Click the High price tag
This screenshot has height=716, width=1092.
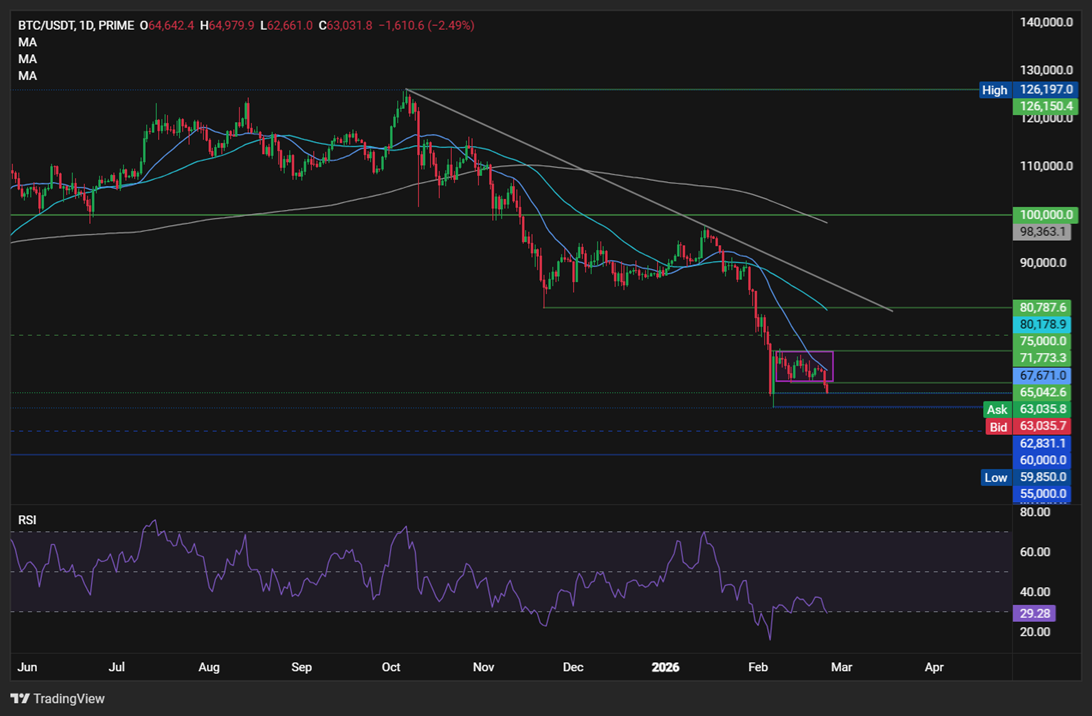(994, 90)
